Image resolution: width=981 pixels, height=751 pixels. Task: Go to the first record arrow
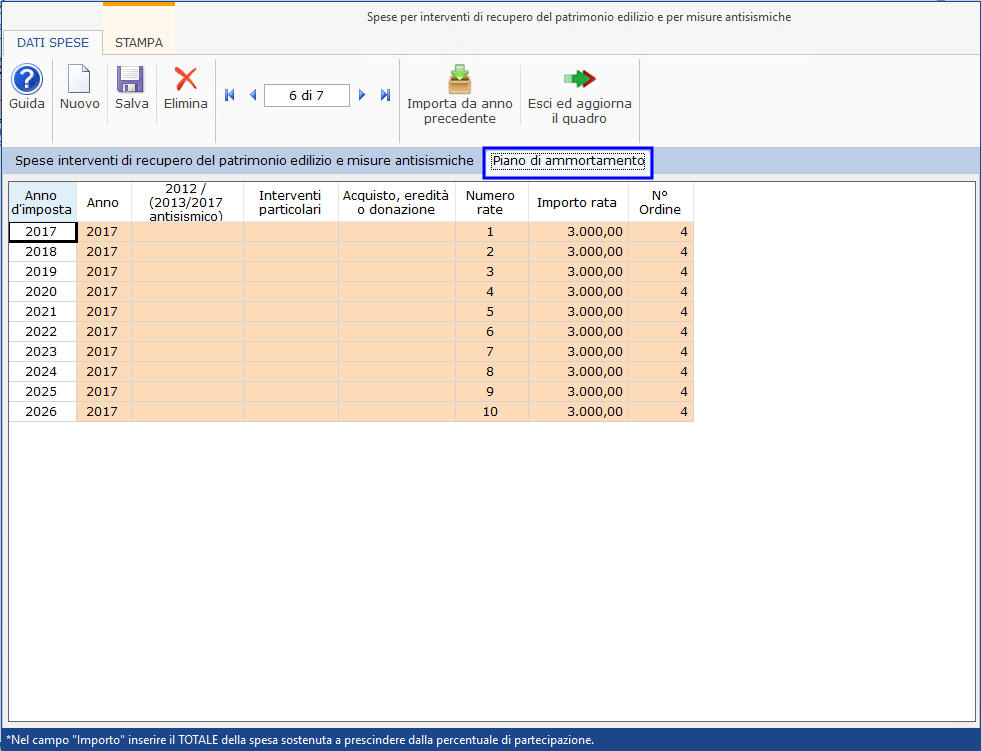(230, 95)
